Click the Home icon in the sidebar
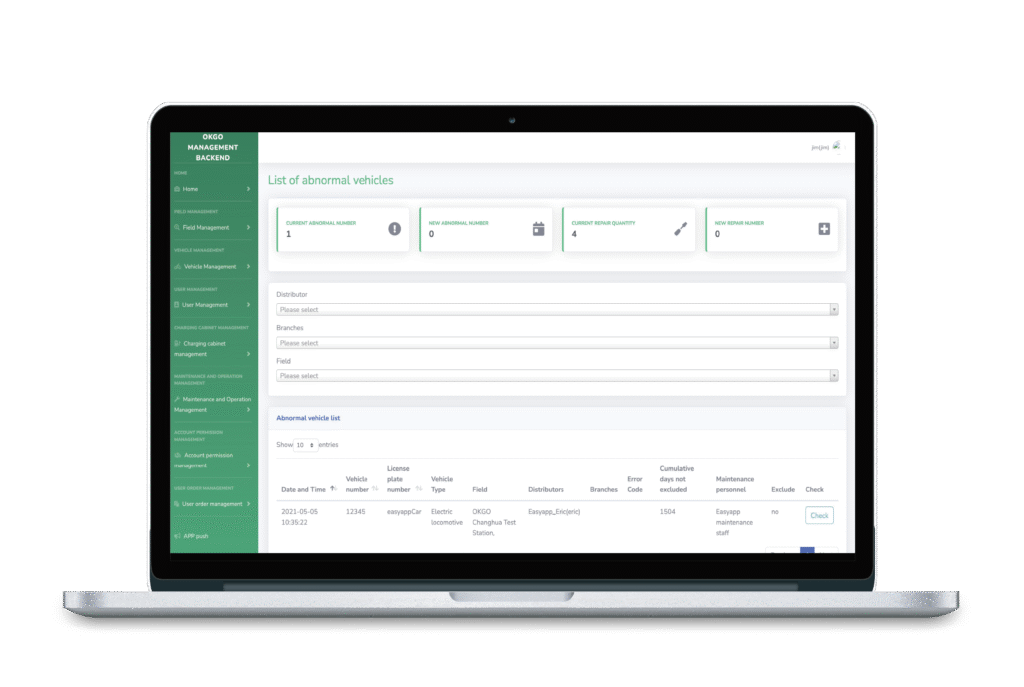Screen dimensions: 1024x687 177,188
